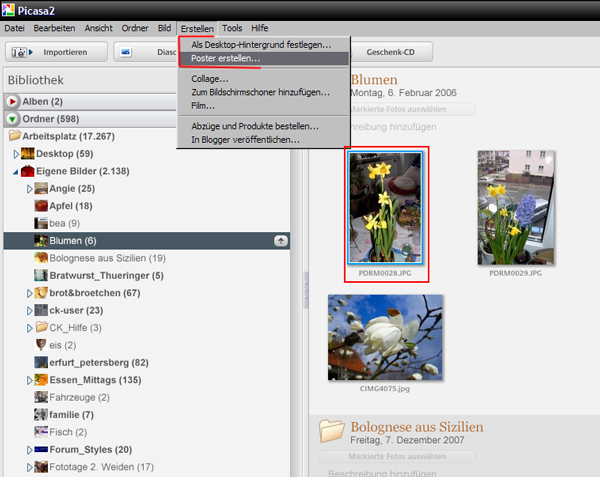Toggle the Ordner section green arrow
600x477 pixels.
click(x=12, y=118)
